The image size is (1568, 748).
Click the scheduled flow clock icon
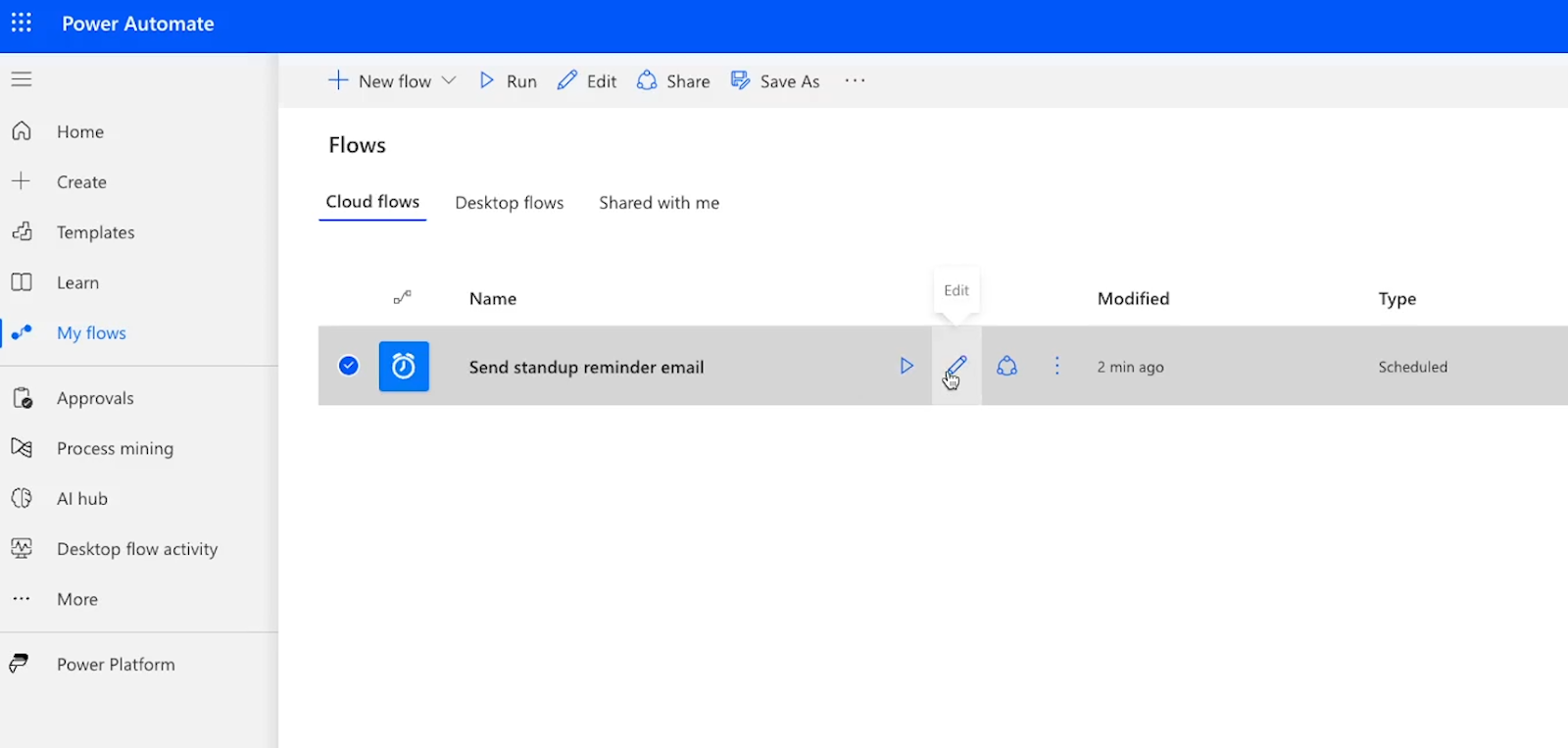click(x=404, y=366)
